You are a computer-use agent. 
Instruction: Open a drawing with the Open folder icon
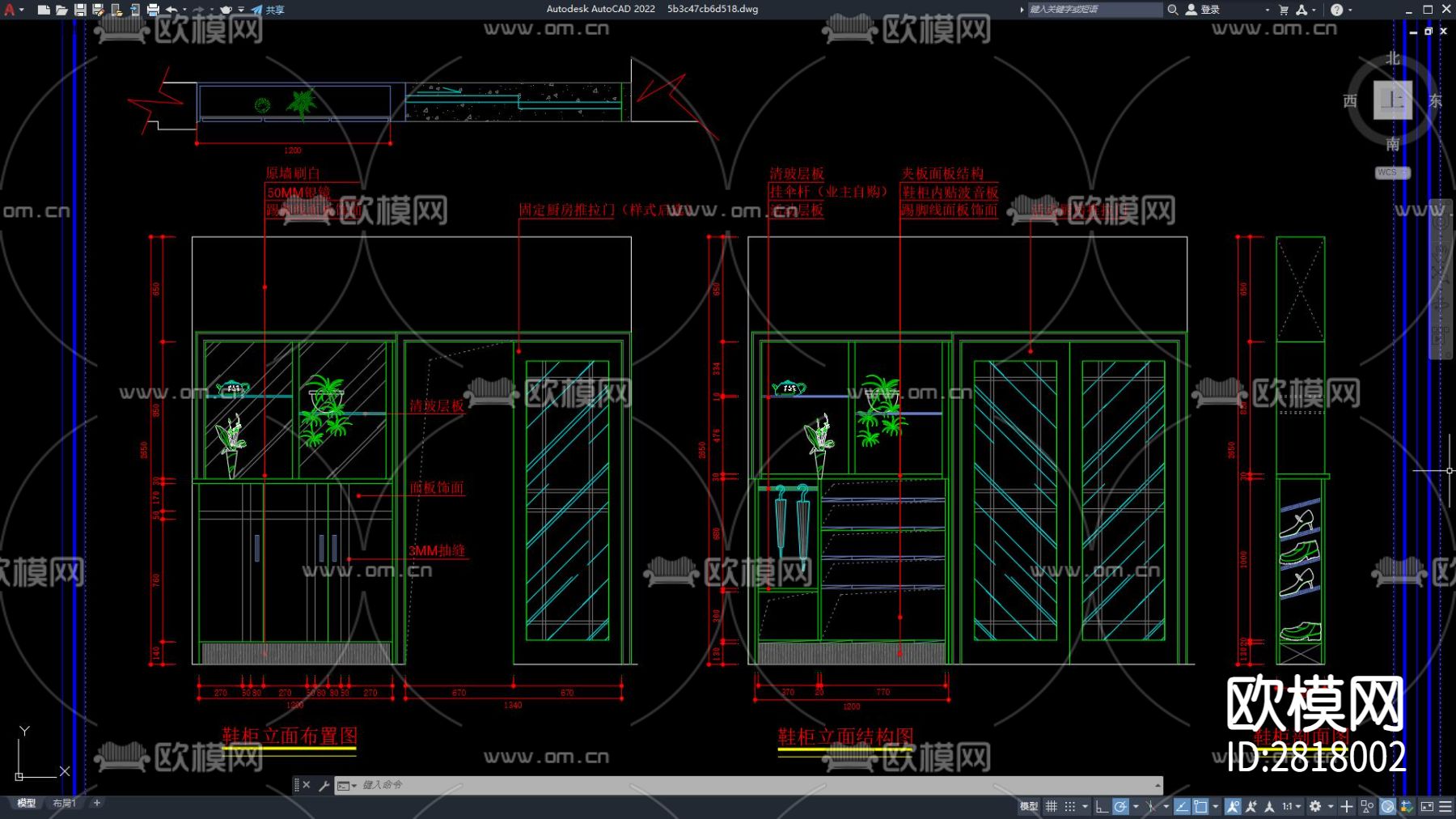click(61, 10)
